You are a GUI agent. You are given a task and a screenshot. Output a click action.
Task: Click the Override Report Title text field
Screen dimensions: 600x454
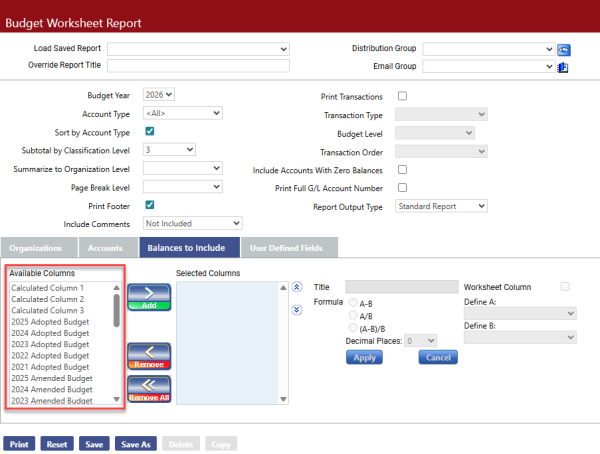click(x=198, y=66)
